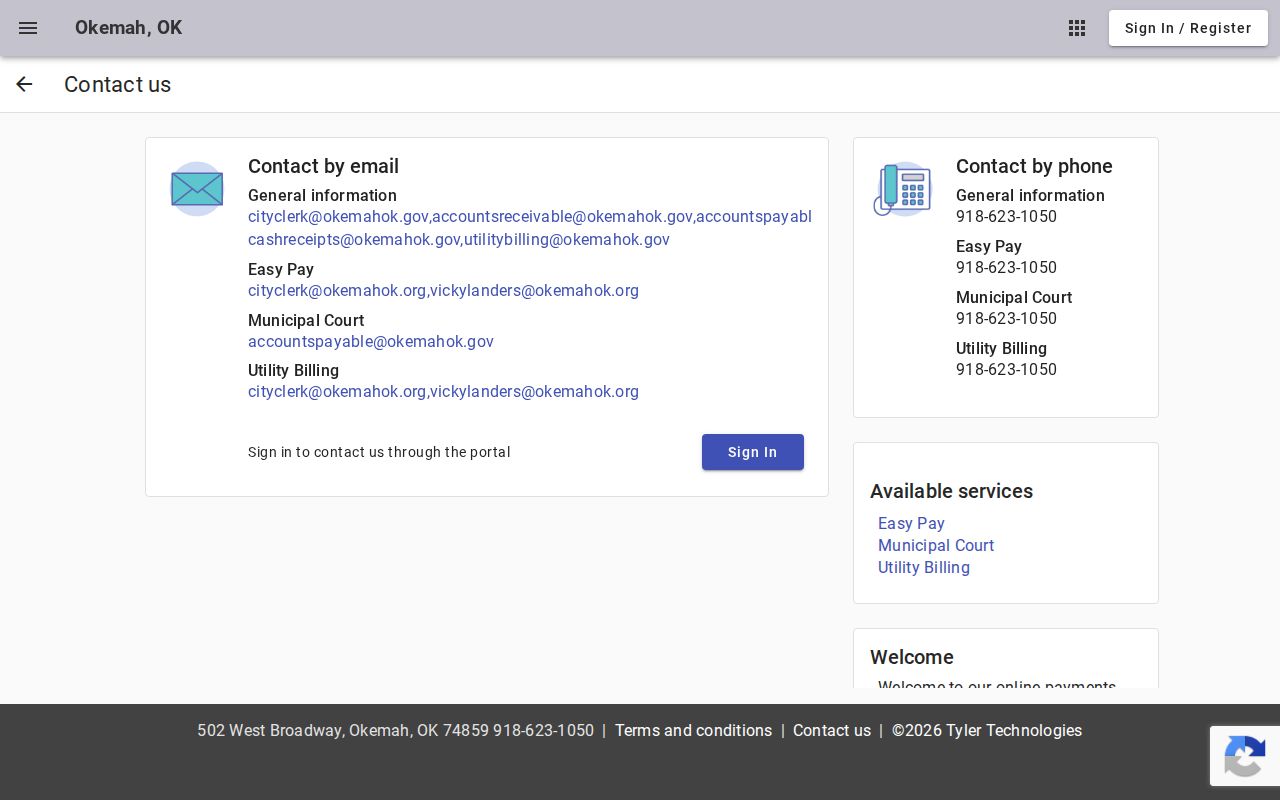Image resolution: width=1280 pixels, height=800 pixels.
Task: Click the Utility Billing label in email card
Action: (293, 370)
